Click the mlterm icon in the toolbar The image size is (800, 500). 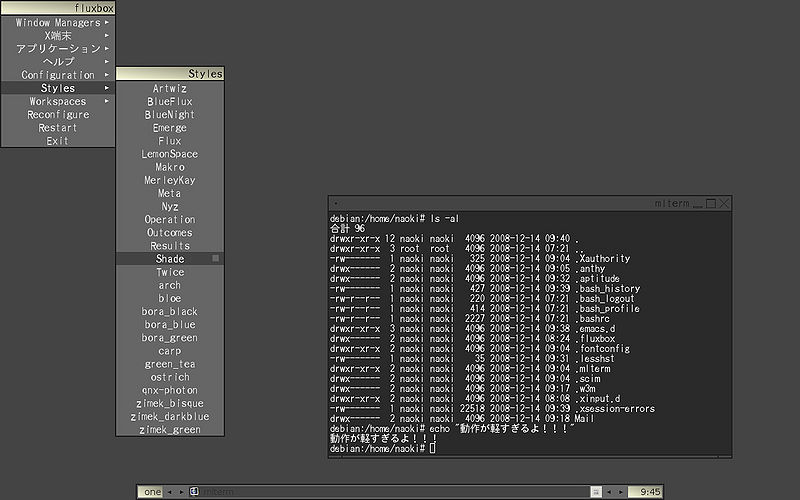(194, 491)
